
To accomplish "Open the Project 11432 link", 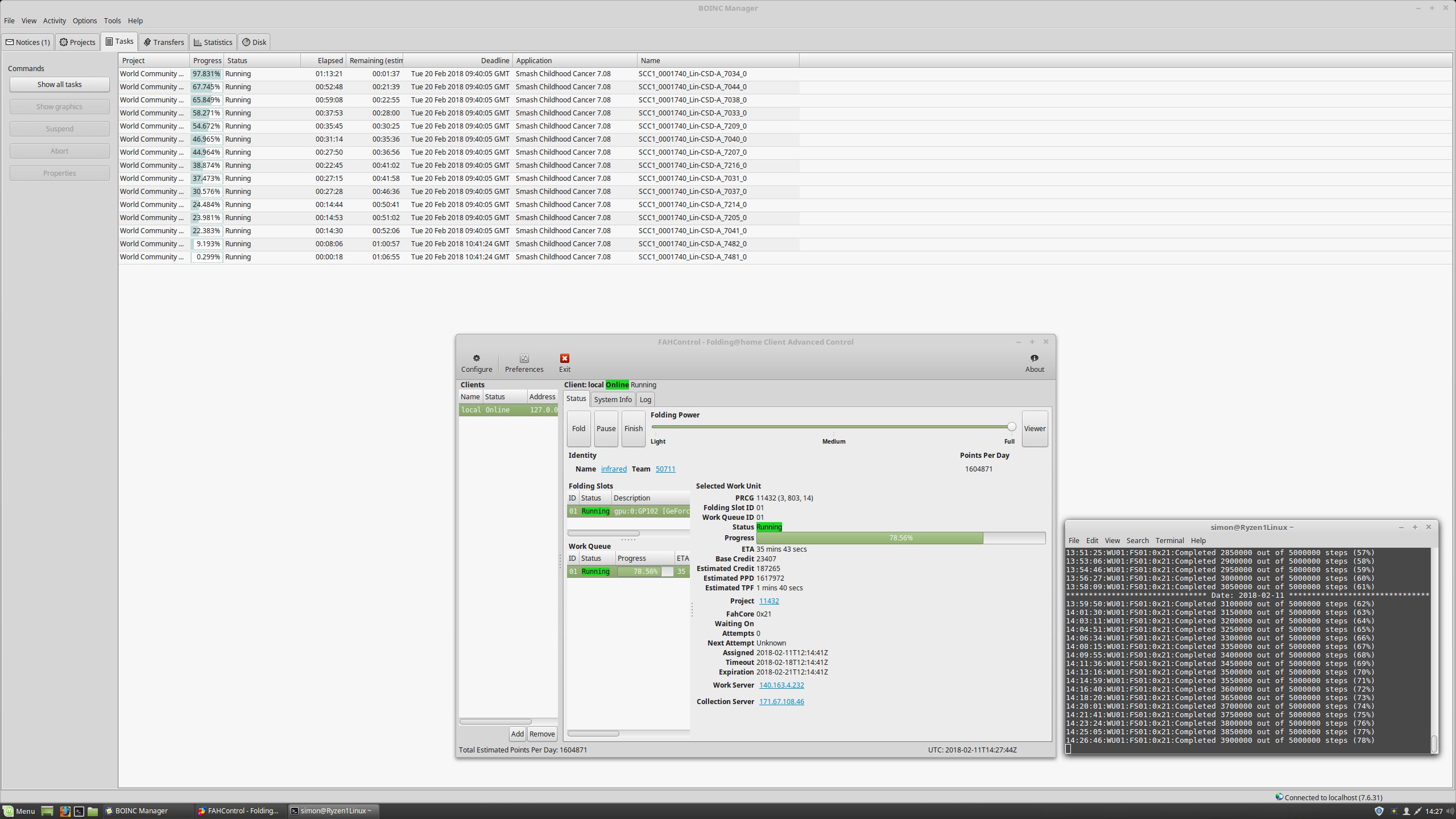I will [769, 601].
